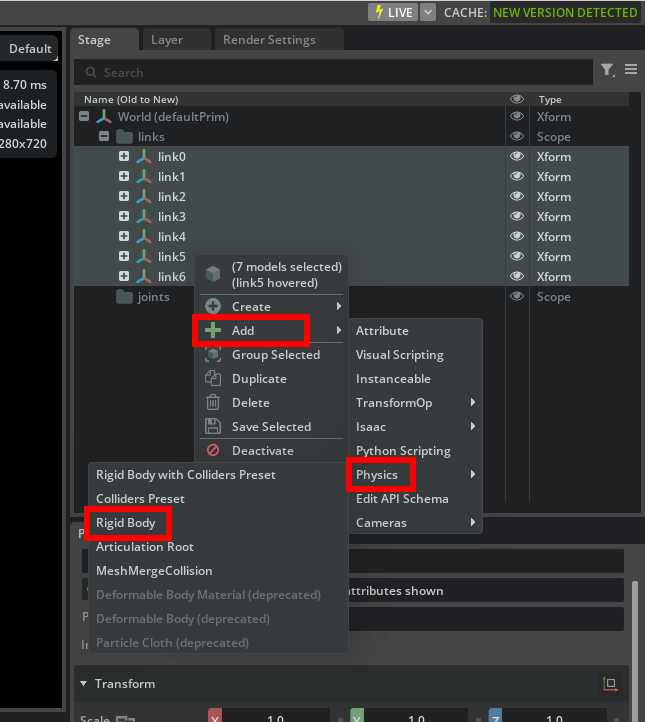Viewport: 645px width, 722px height.
Task: Click the NEW VERSION DETECTED cache notice
Action: [565, 12]
